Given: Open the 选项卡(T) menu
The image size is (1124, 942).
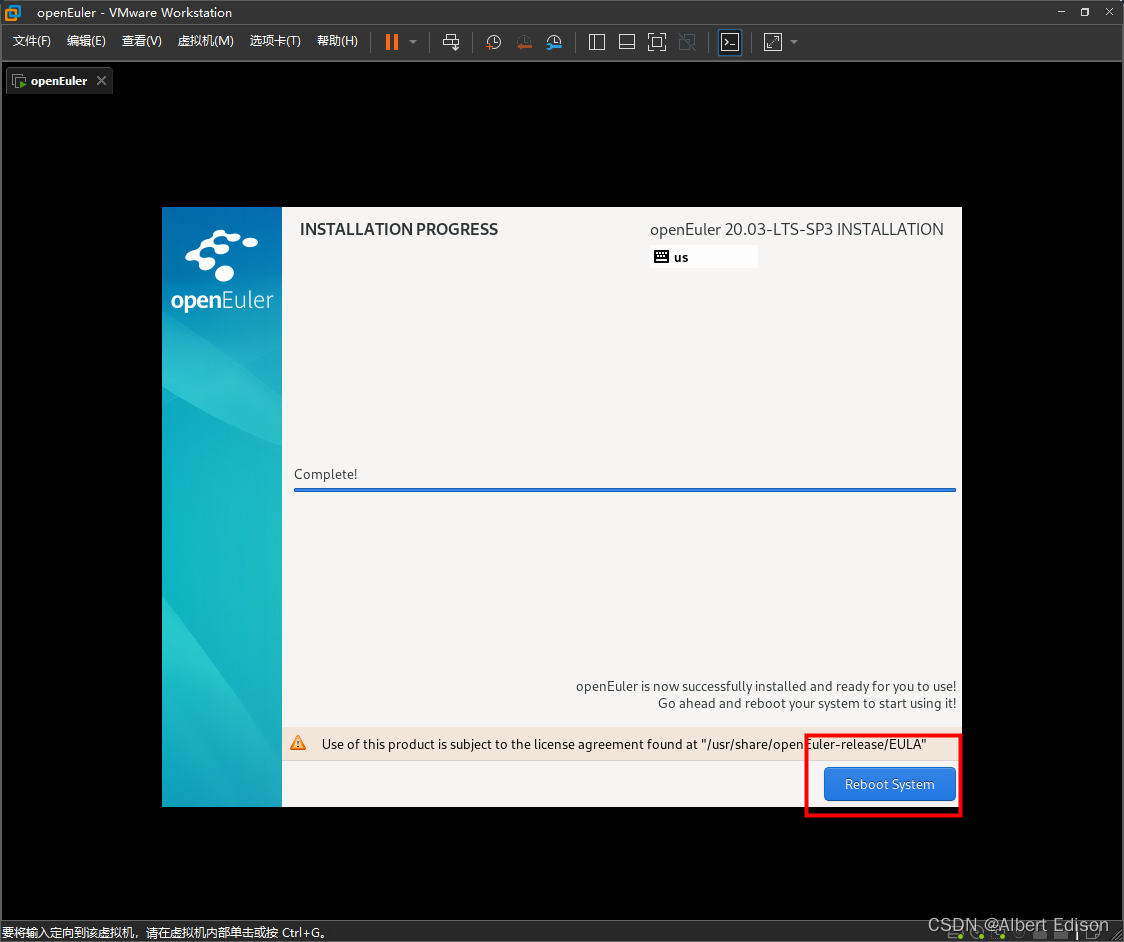Looking at the screenshot, I should pyautogui.click(x=275, y=41).
